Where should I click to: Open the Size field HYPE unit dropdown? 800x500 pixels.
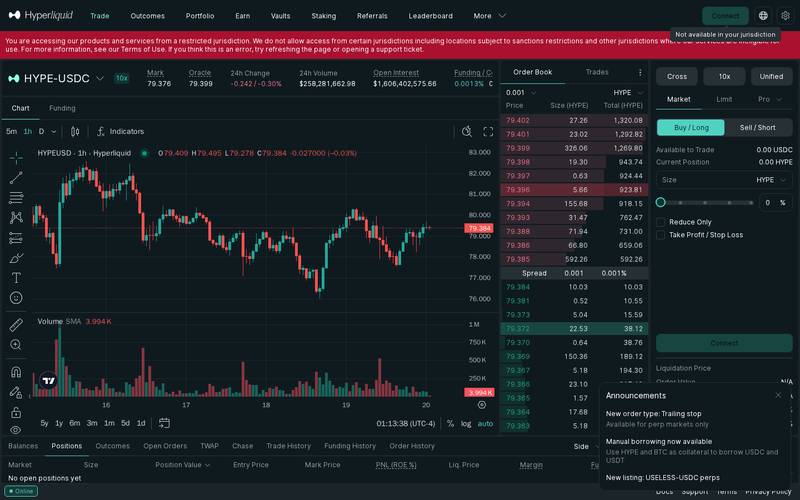pyautogui.click(x=771, y=180)
